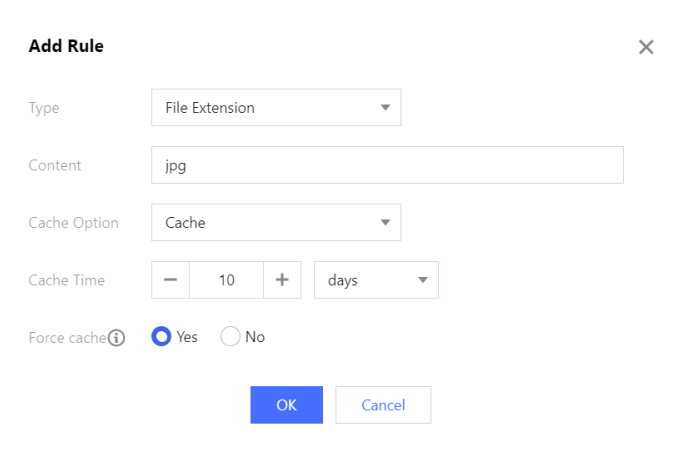
Task: Increase cache time with plus button
Action: point(282,280)
